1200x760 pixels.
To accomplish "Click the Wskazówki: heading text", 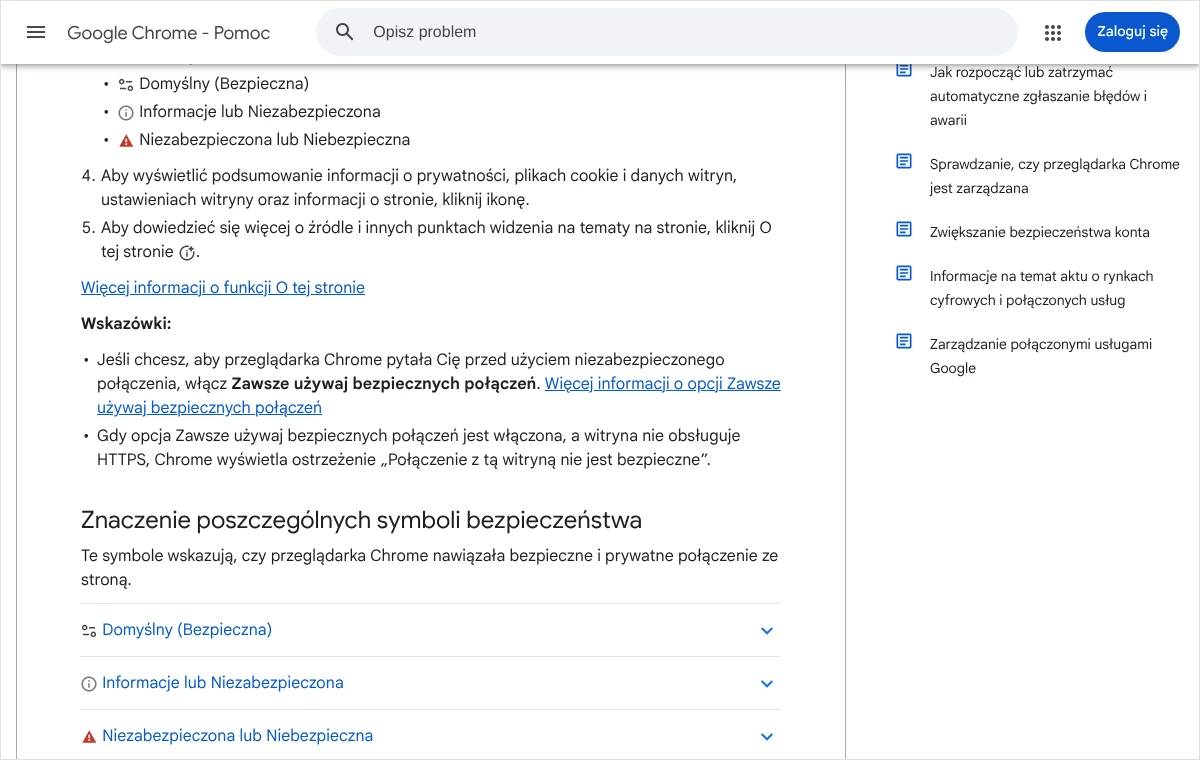I will pos(126,324).
